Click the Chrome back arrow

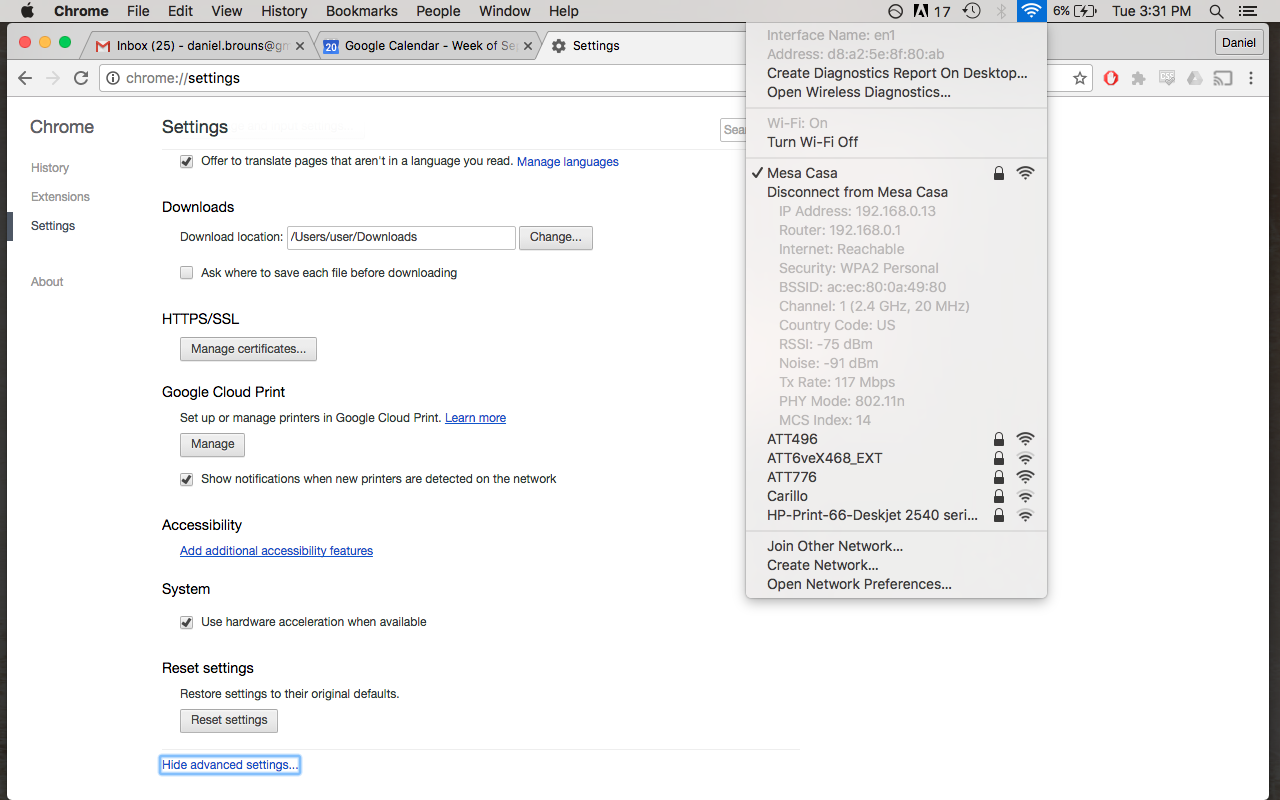coord(25,78)
